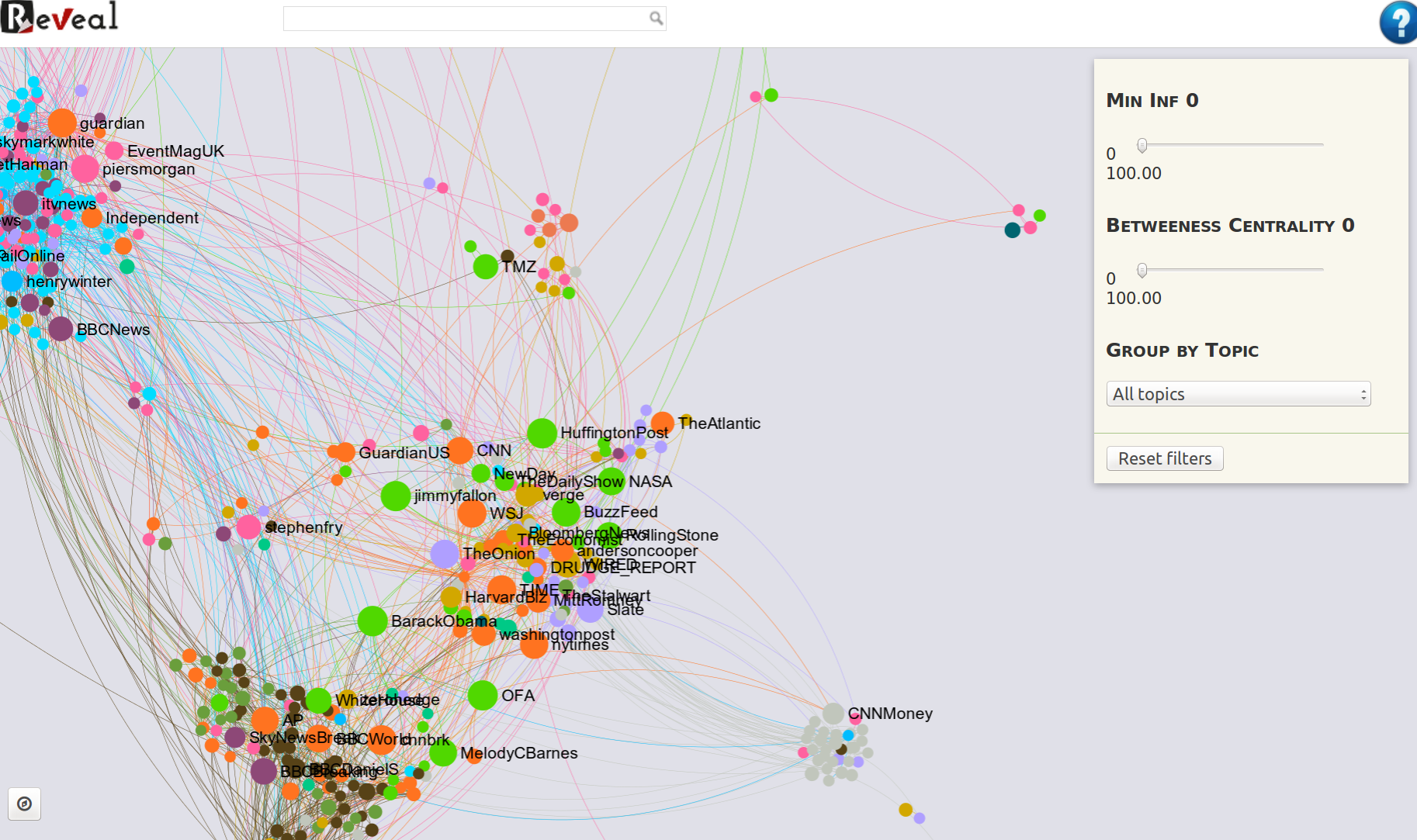
Task: Select the OFA green node
Action: click(483, 695)
